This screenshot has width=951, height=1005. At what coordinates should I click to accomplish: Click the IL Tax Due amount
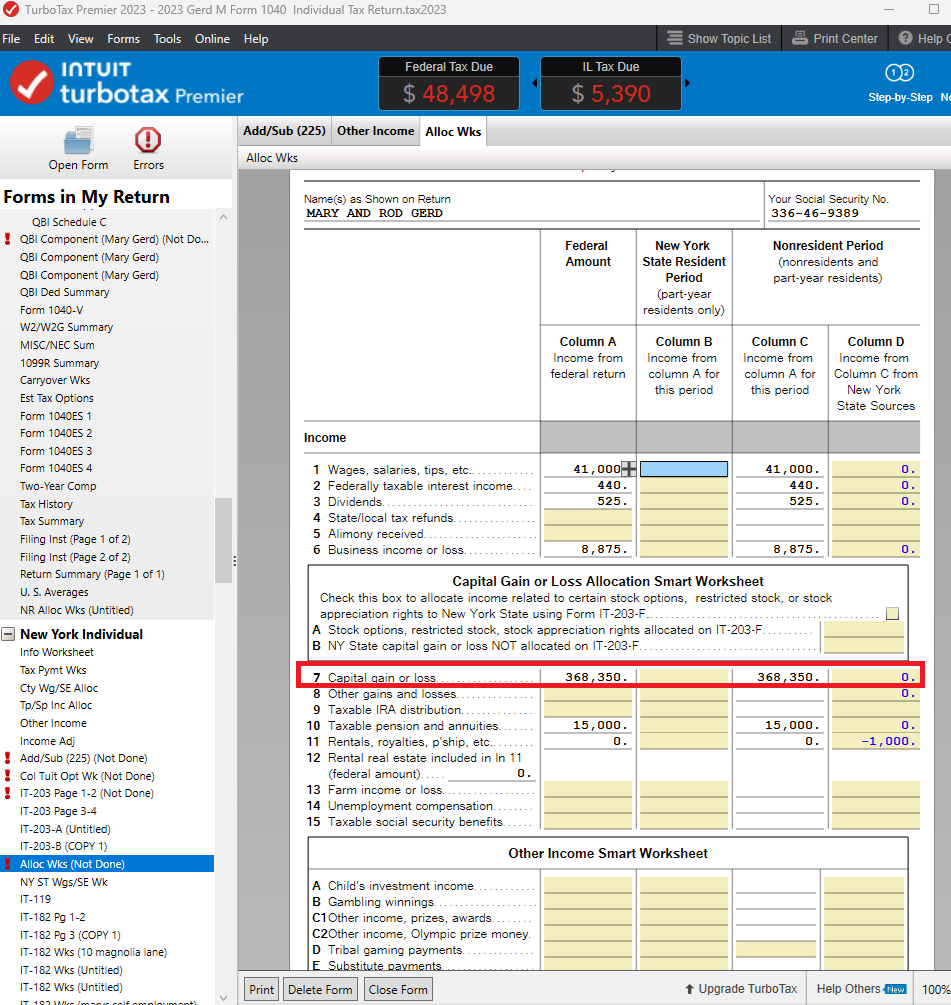(611, 94)
